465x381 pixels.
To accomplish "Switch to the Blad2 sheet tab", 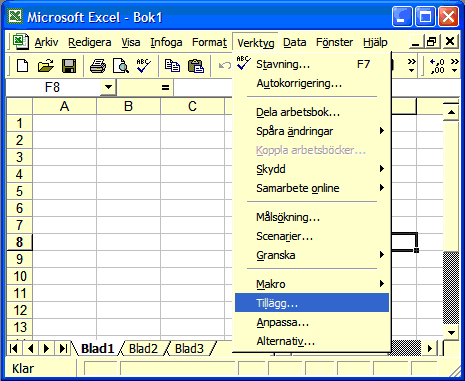I will tap(143, 349).
